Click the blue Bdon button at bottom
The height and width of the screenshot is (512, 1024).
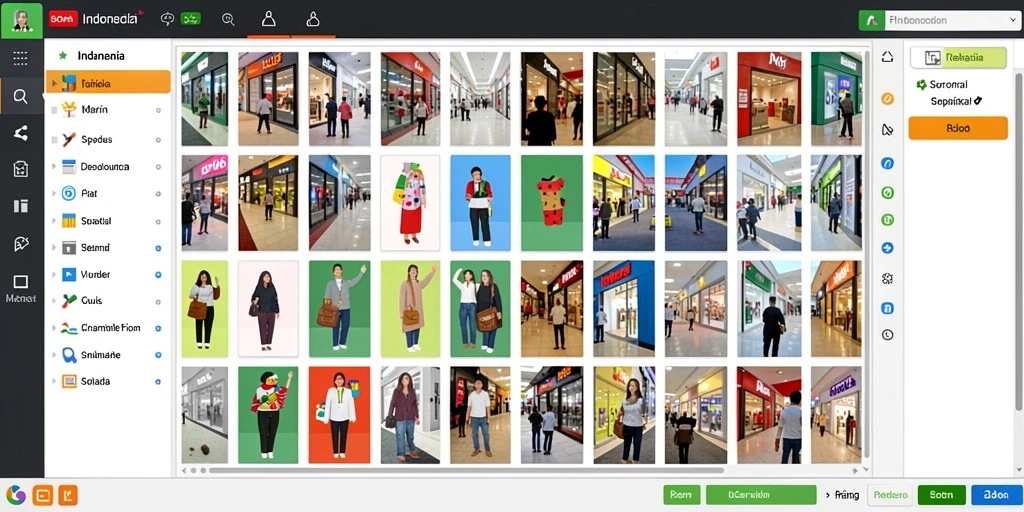(995, 495)
